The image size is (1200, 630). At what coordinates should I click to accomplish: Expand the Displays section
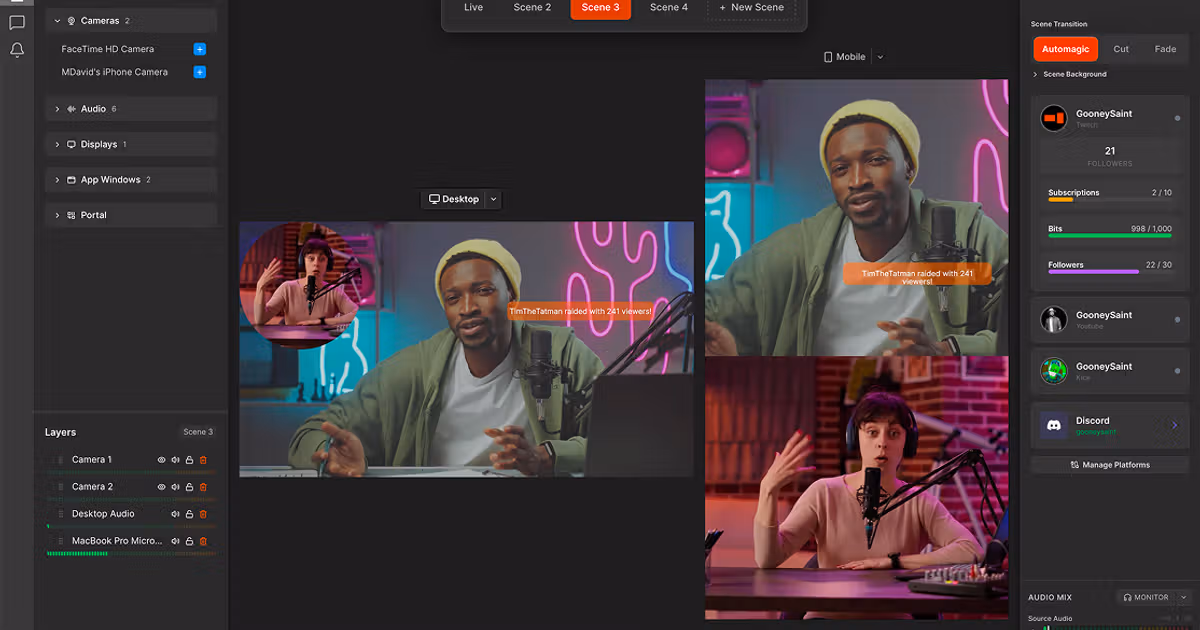(57, 145)
